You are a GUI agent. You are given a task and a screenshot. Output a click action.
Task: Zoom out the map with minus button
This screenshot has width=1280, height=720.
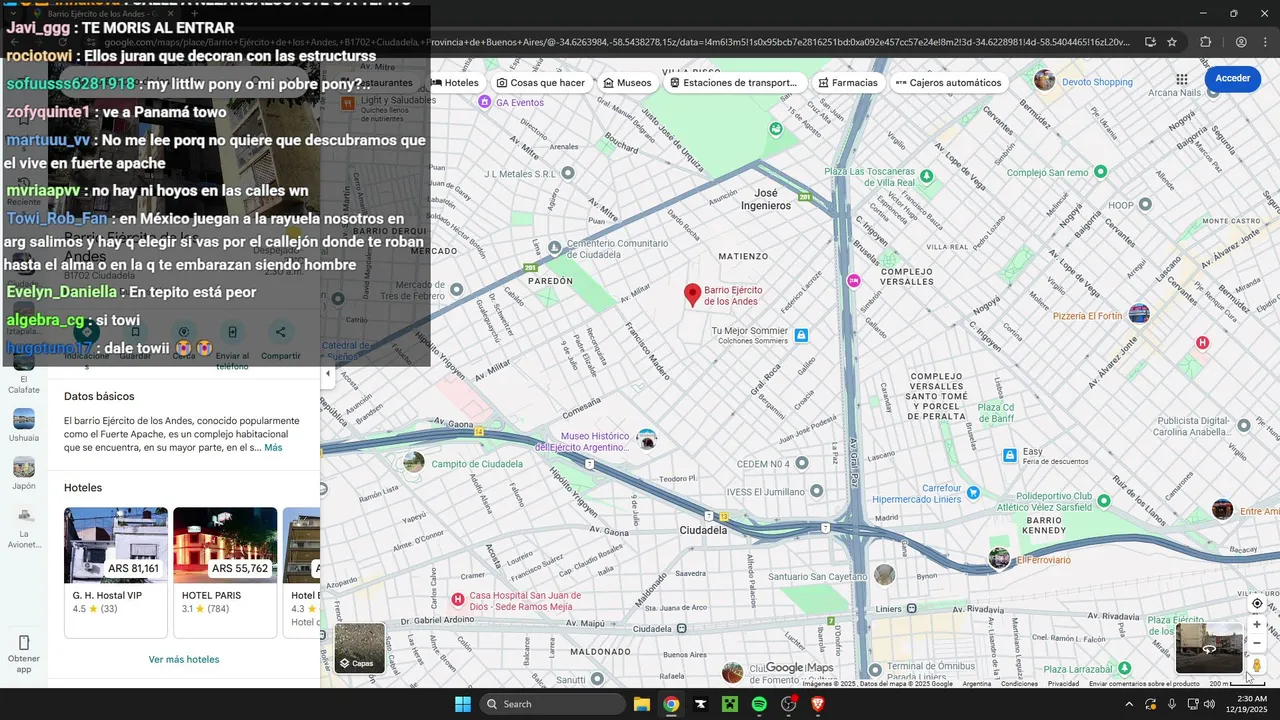1257,643
